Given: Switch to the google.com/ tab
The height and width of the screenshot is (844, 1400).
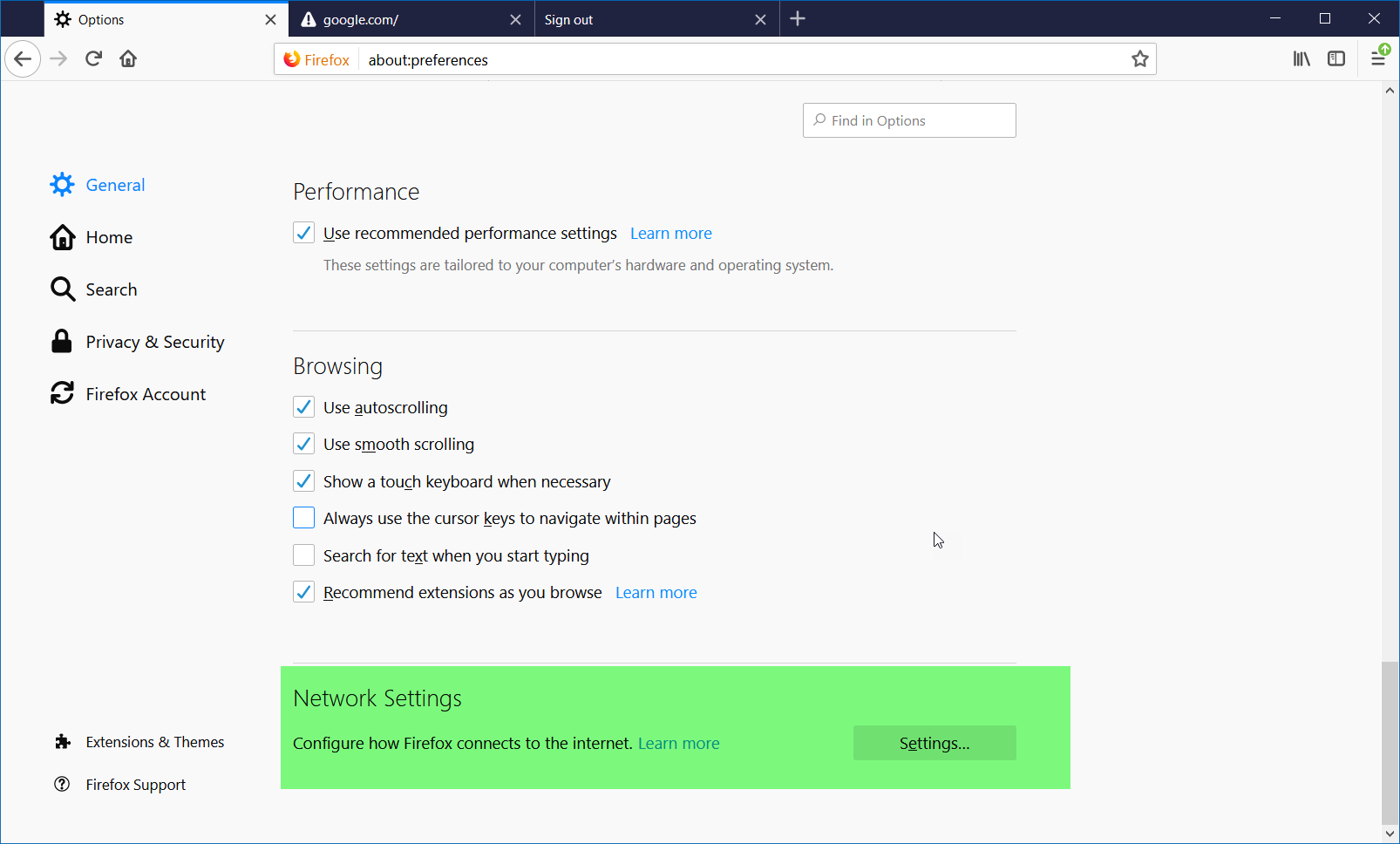Looking at the screenshot, I should pos(411,19).
